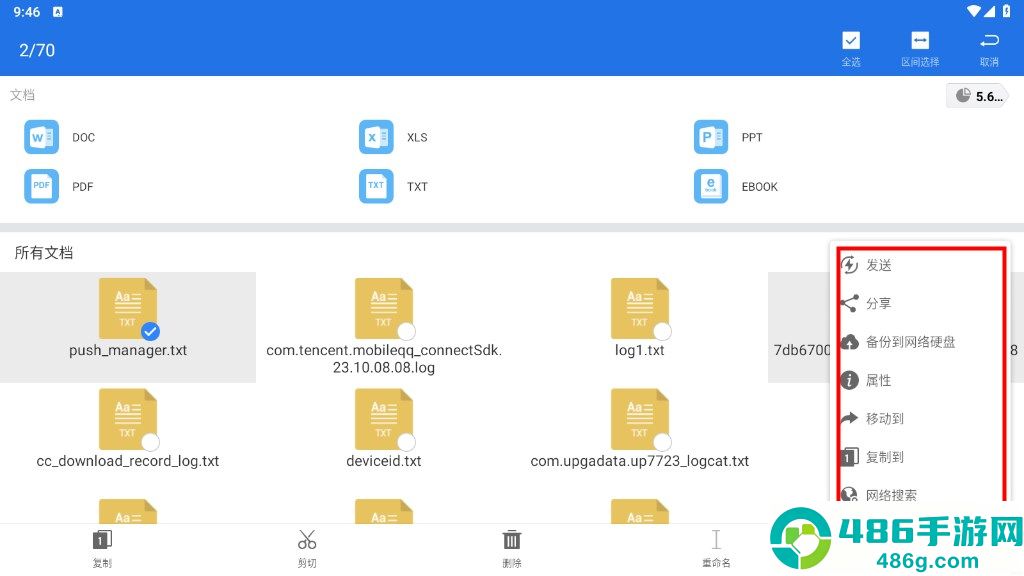Image resolution: width=1024 pixels, height=576 pixels.
Task: Uncheck the push_manager.txt selection checkmark
Action: point(150,332)
